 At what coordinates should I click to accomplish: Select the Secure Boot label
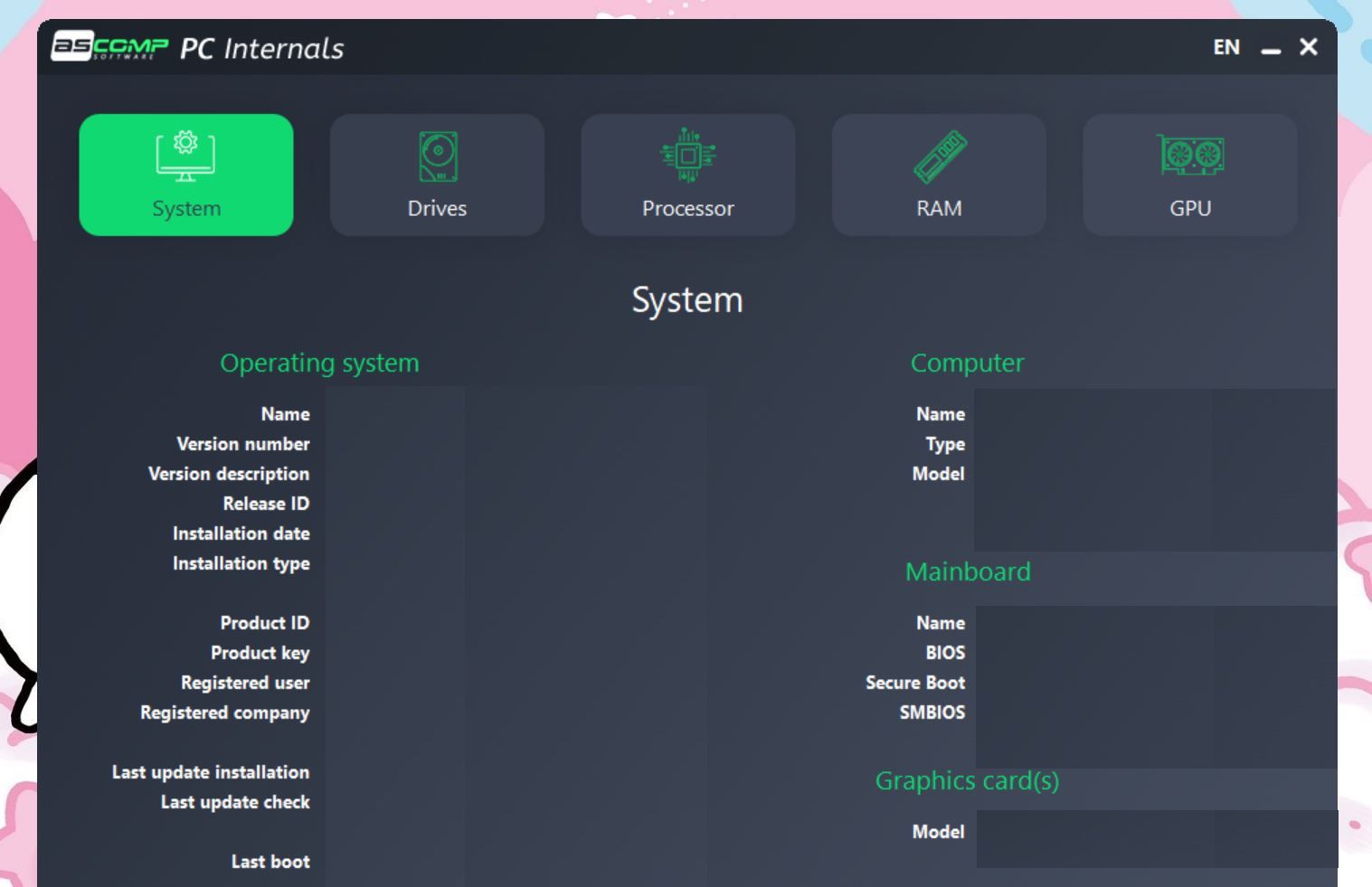pos(914,683)
